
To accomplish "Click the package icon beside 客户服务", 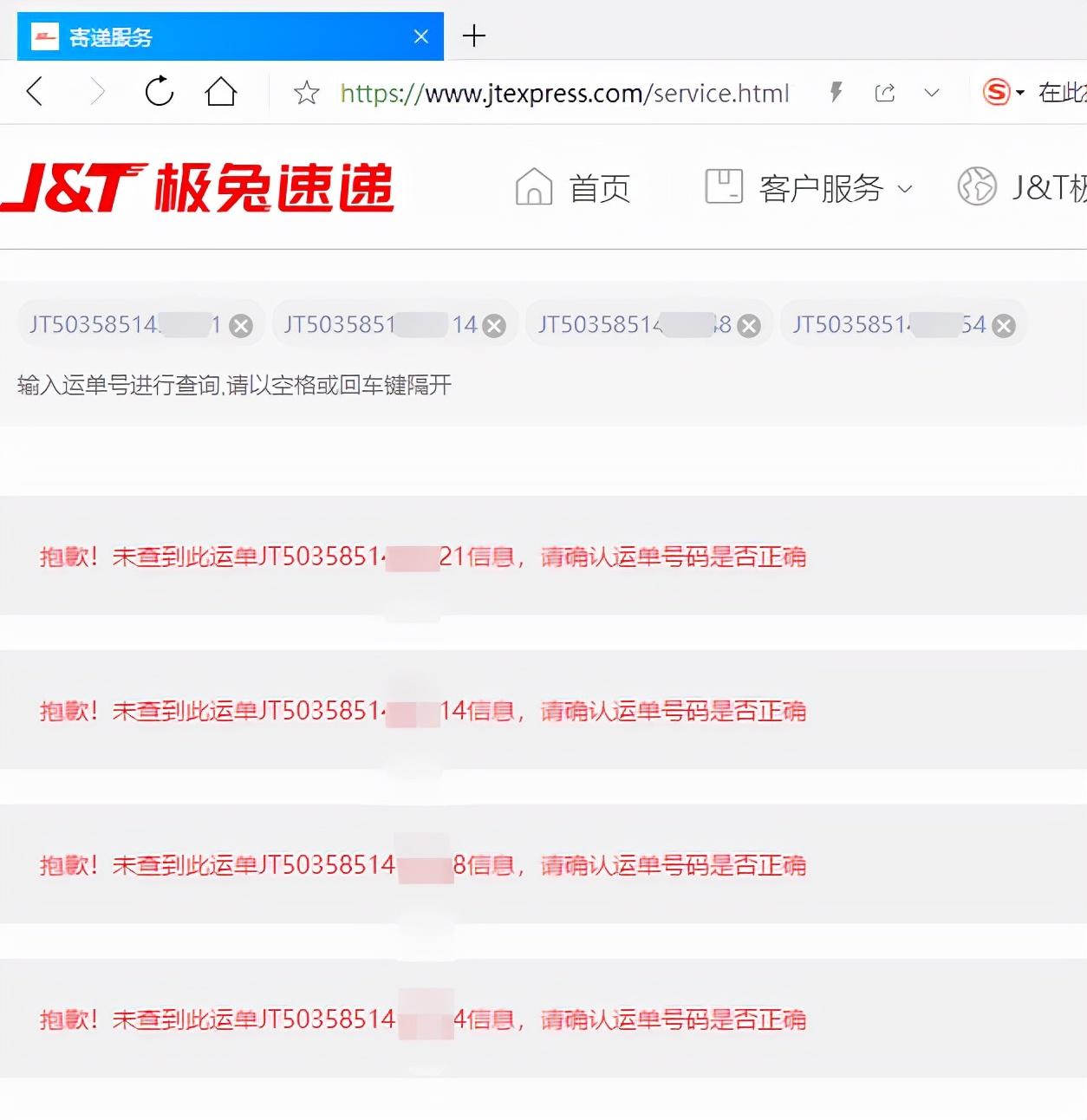I will pyautogui.click(x=723, y=186).
